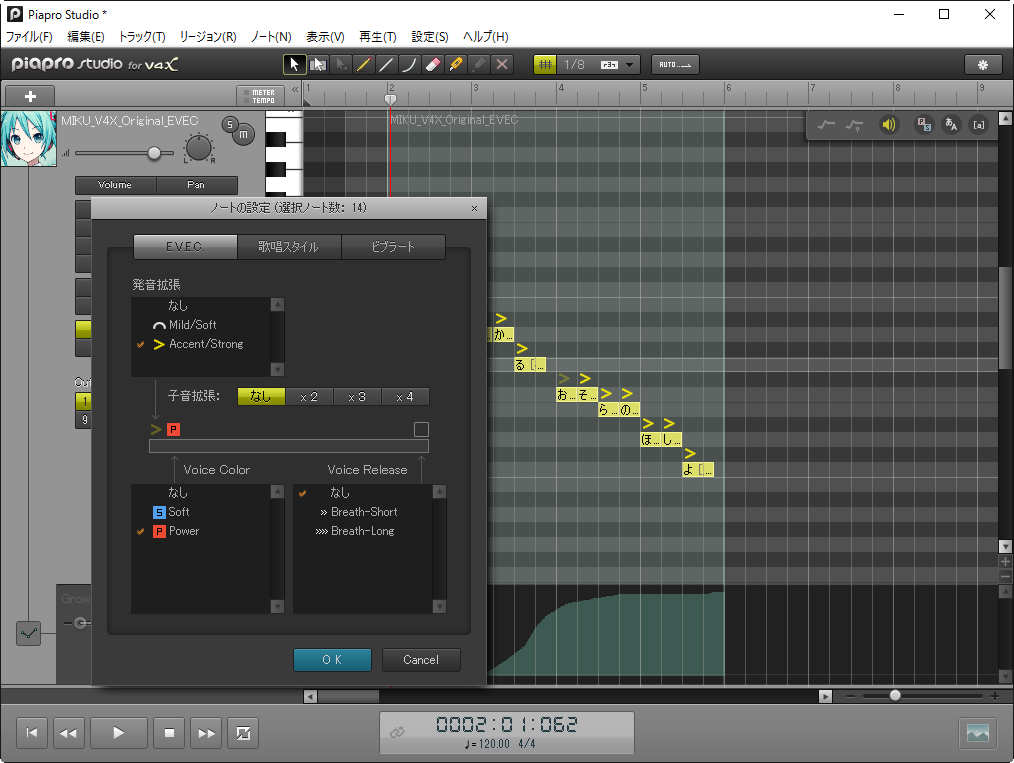Open the 編集(E) menu
The width and height of the screenshot is (1014, 763).
coord(85,37)
